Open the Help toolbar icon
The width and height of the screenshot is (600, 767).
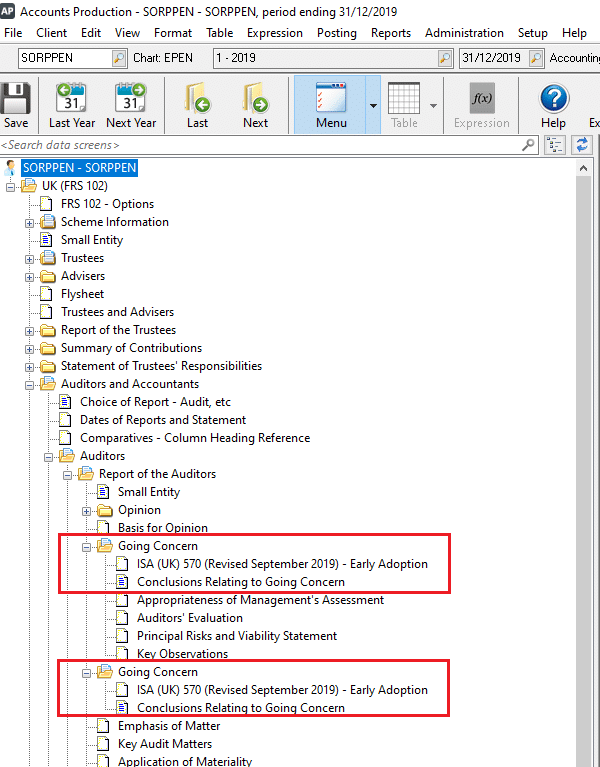[x=553, y=105]
